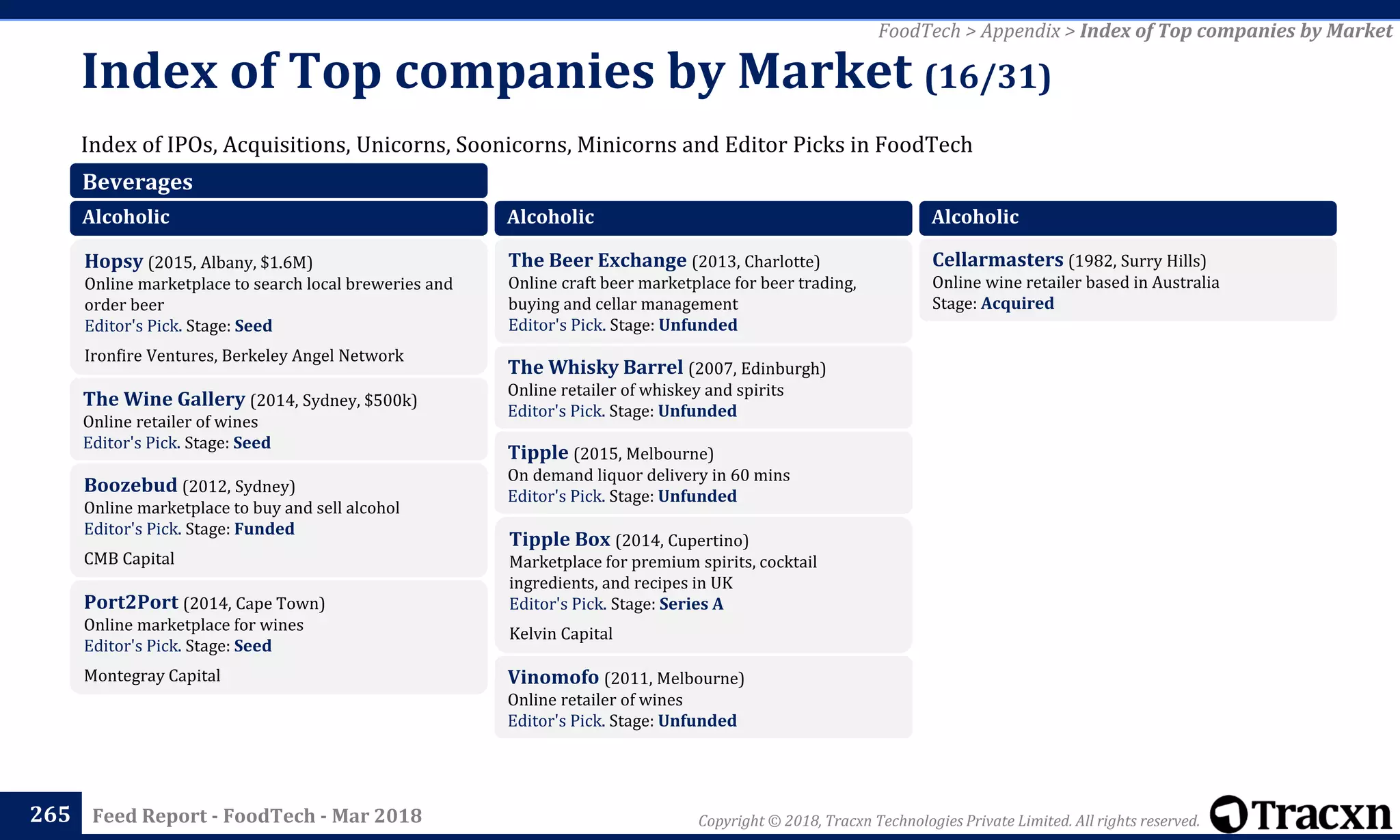Click Editor's Pick under Boozebud
1400x840 pixels.
point(131,529)
